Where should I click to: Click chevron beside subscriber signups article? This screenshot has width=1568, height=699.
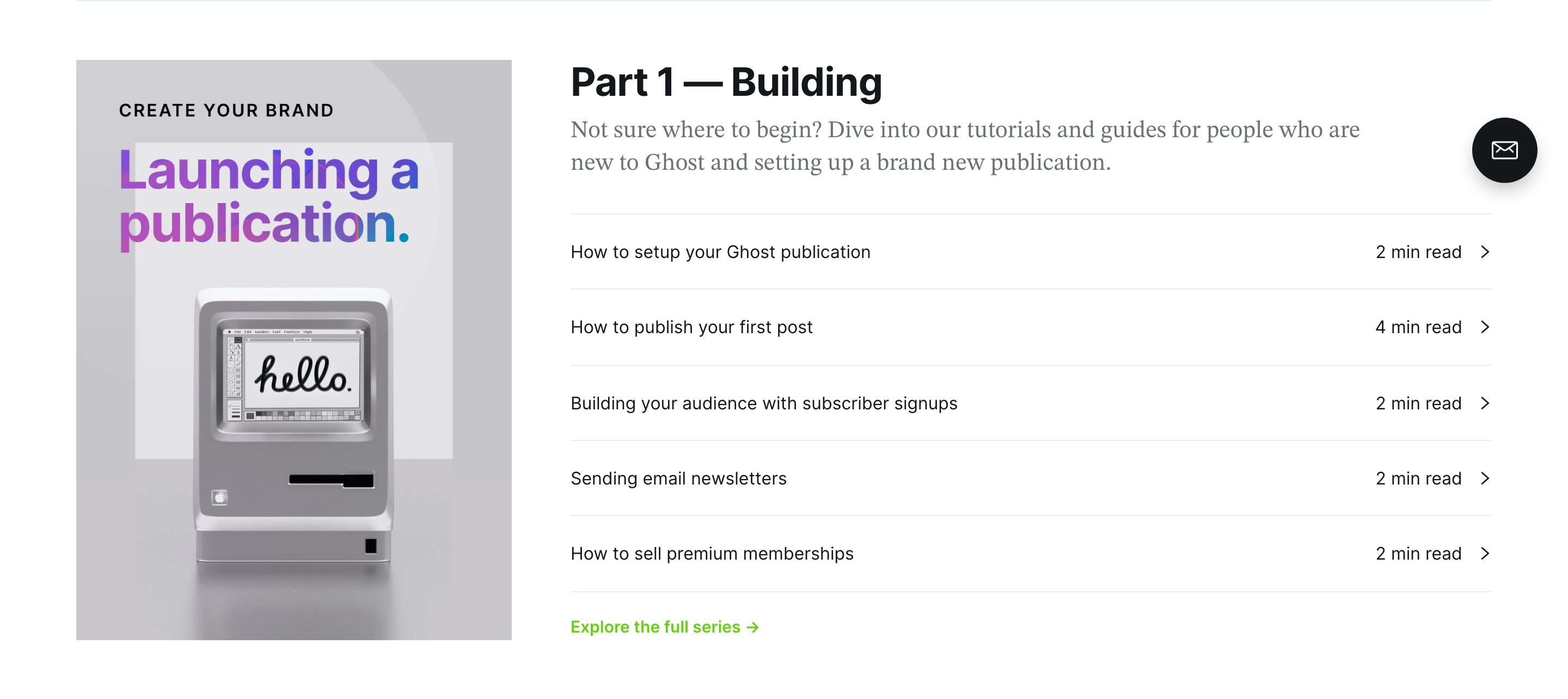[x=1485, y=403]
